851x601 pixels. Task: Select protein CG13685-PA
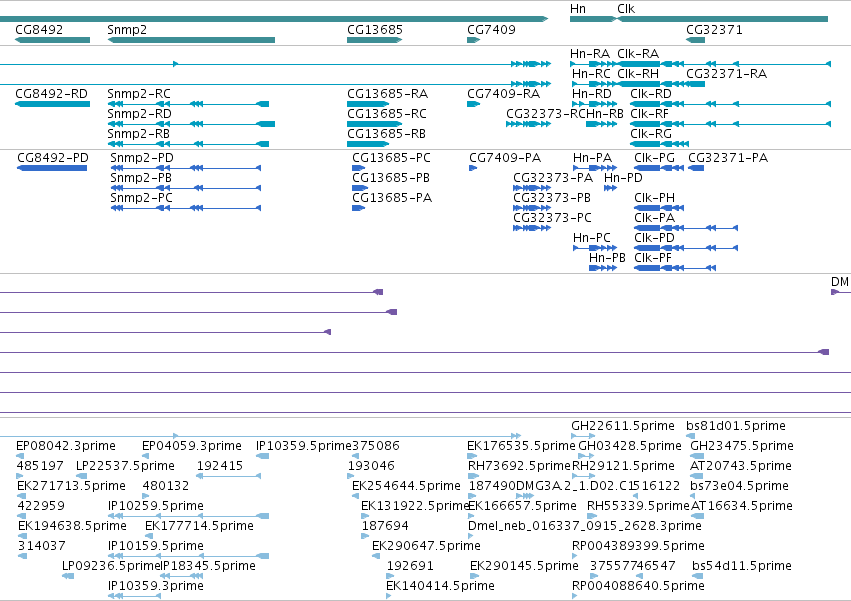pyautogui.click(x=392, y=198)
